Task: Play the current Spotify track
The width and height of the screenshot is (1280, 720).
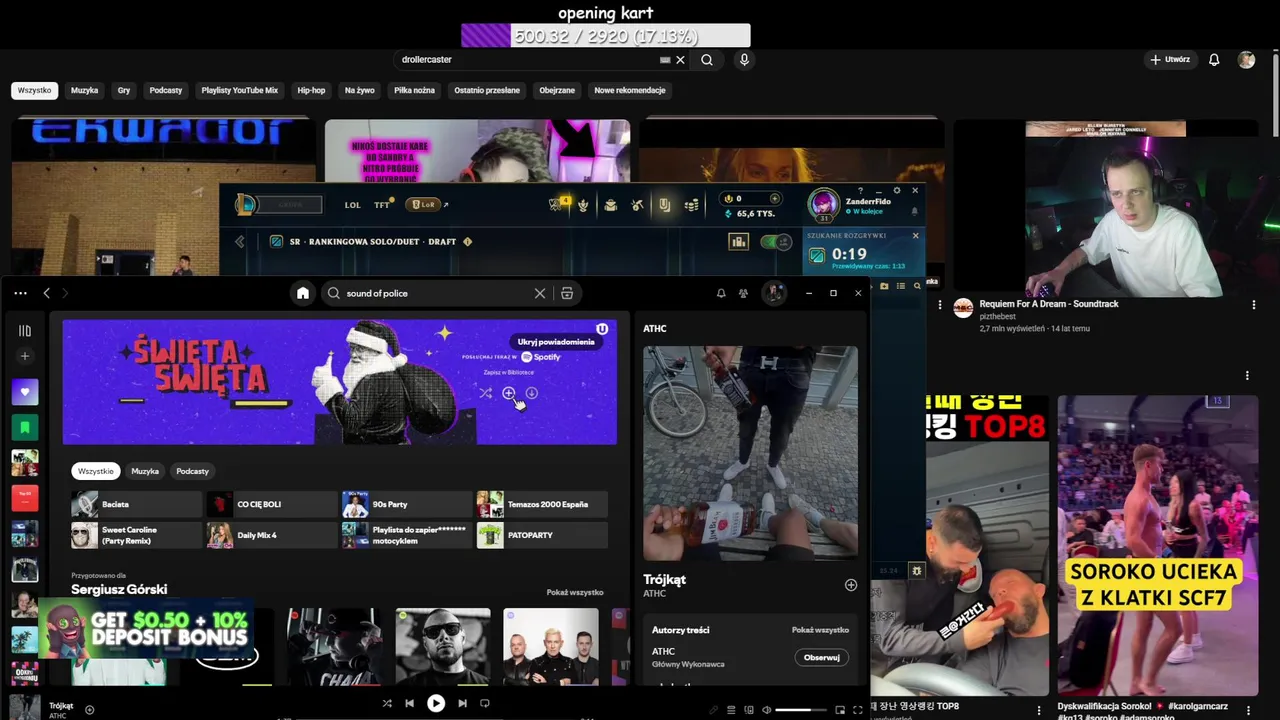Action: (436, 703)
